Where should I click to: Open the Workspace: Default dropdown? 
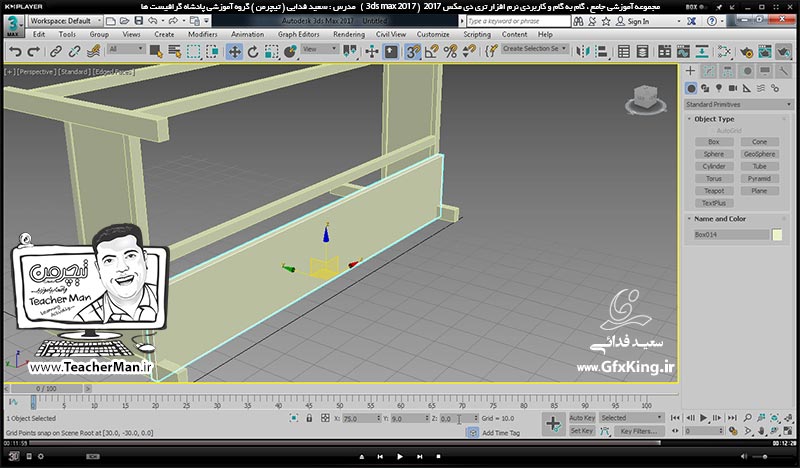pyautogui.click(x=64, y=21)
